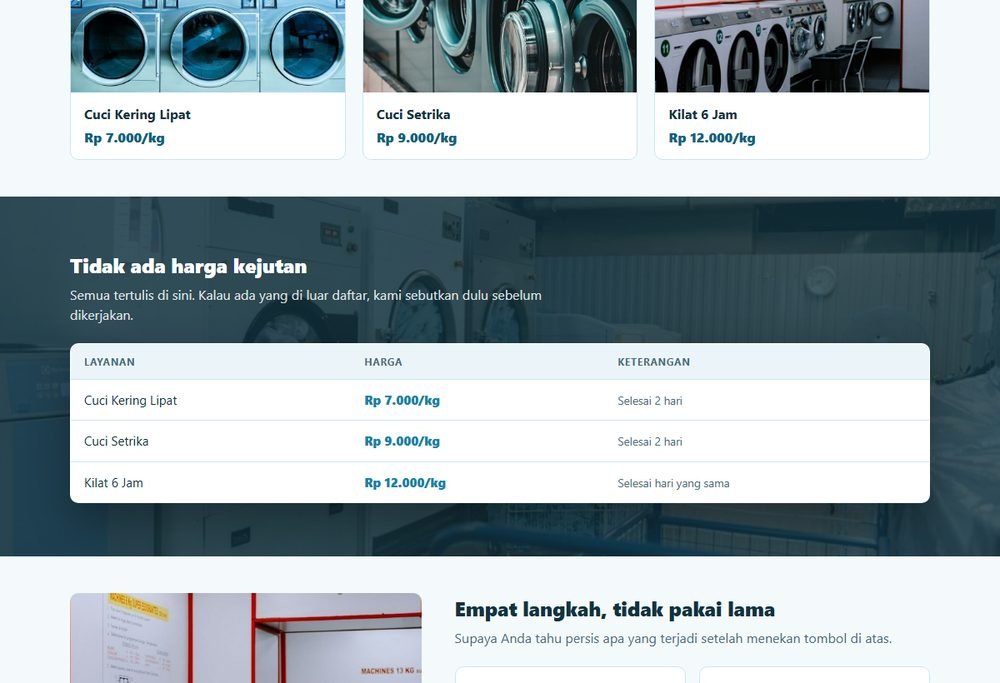Click the KETERANGAN column header
Image resolution: width=1000 pixels, height=683 pixels.
[654, 362]
